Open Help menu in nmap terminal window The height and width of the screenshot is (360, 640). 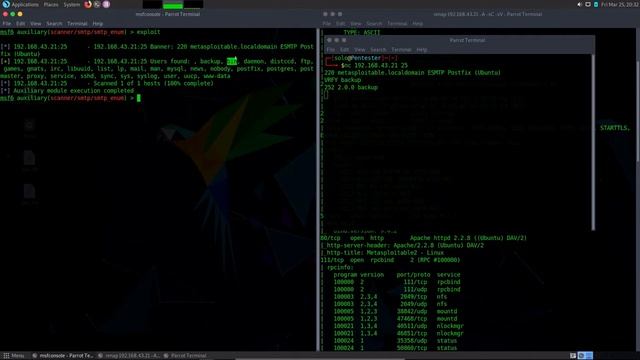coord(418,24)
